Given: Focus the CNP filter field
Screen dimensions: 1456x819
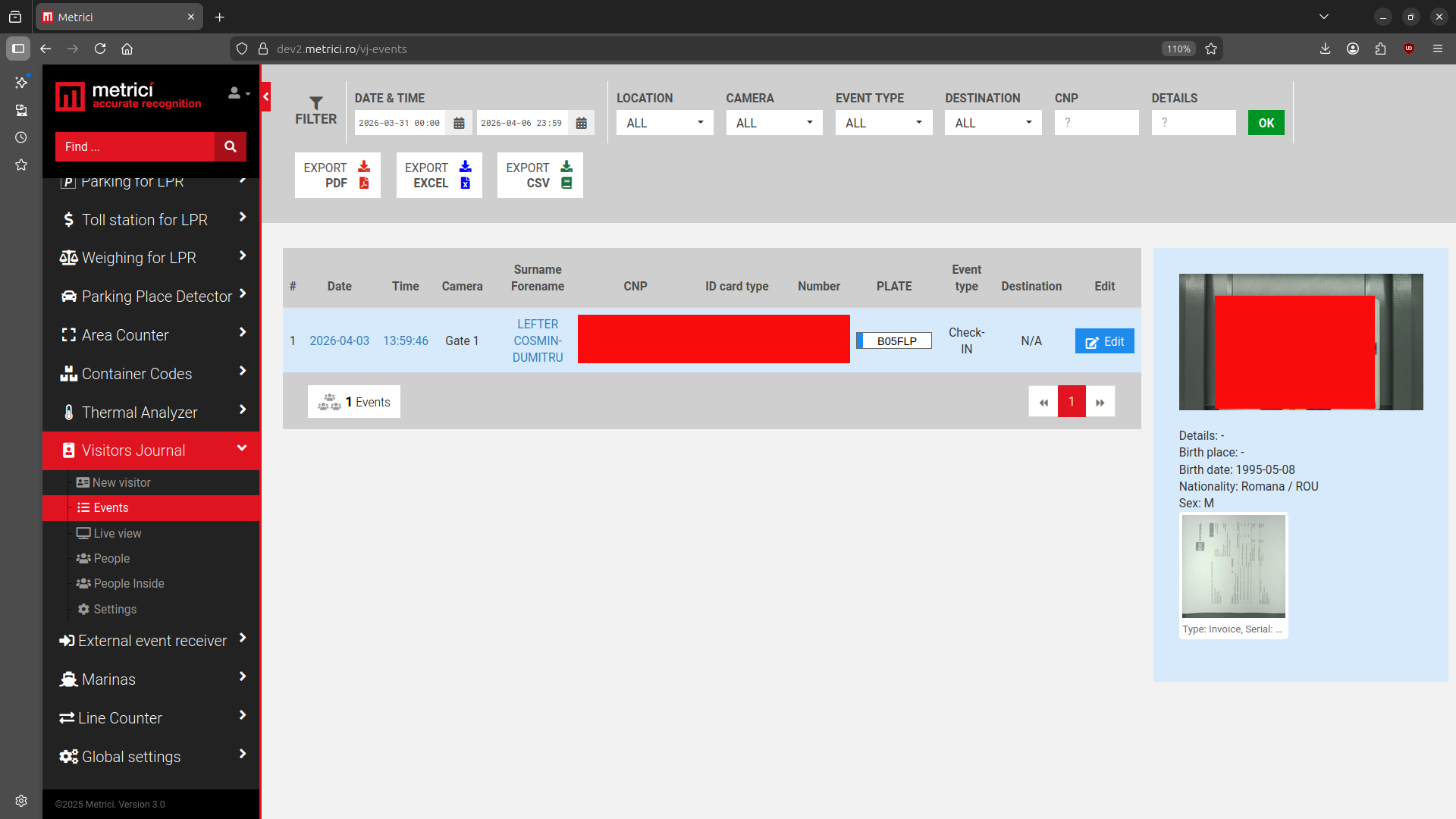Looking at the screenshot, I should click(x=1097, y=123).
